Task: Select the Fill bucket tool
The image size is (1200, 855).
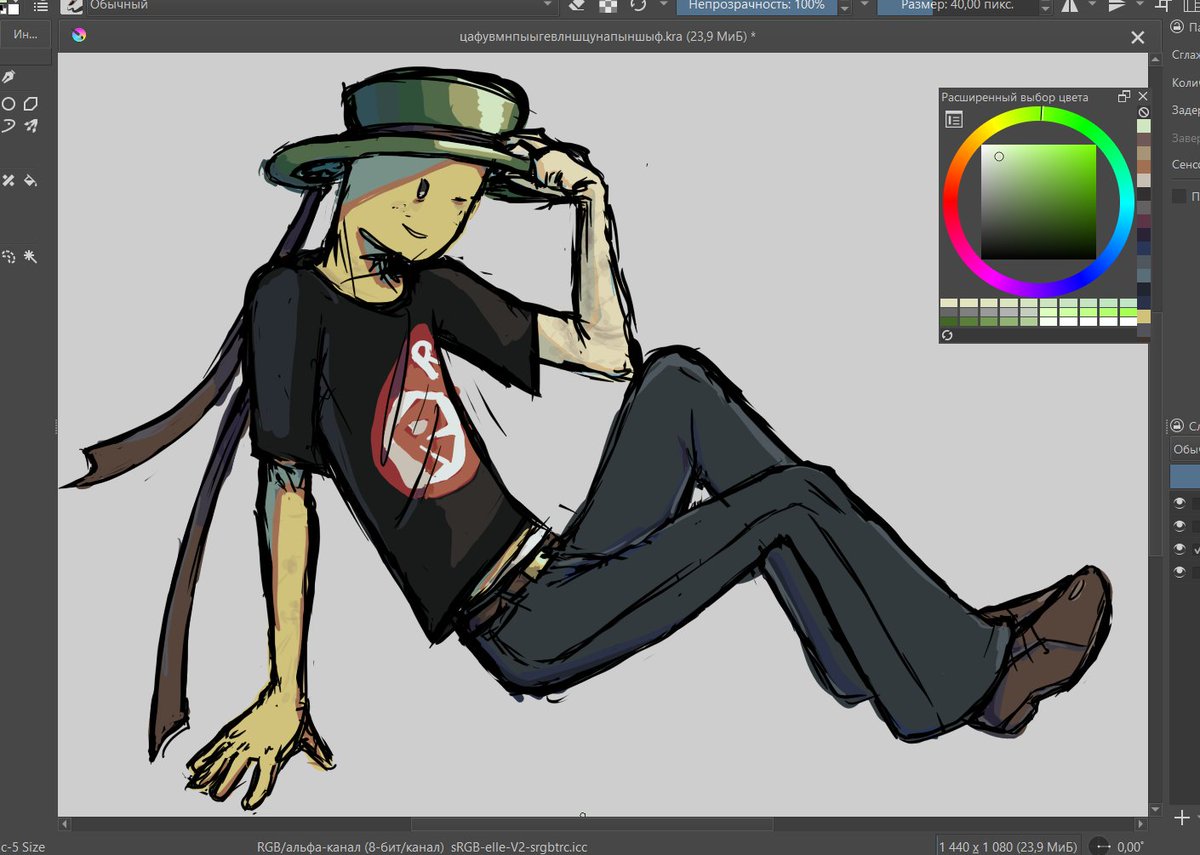Action: pos(31,181)
